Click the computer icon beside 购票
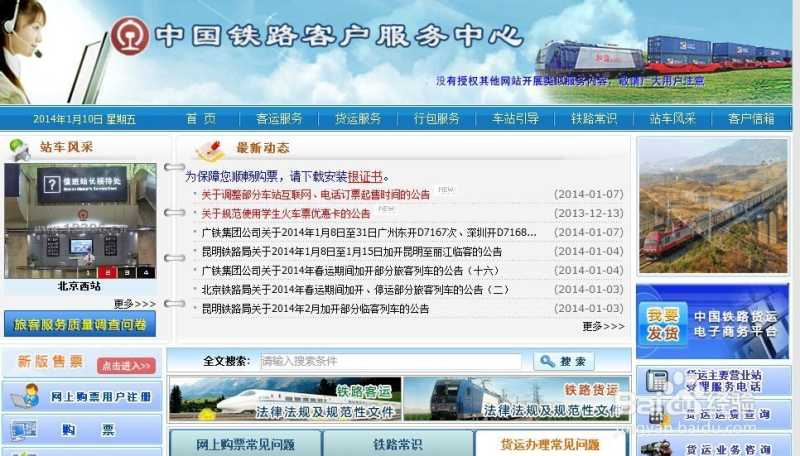The width and height of the screenshot is (800, 456). [23, 430]
